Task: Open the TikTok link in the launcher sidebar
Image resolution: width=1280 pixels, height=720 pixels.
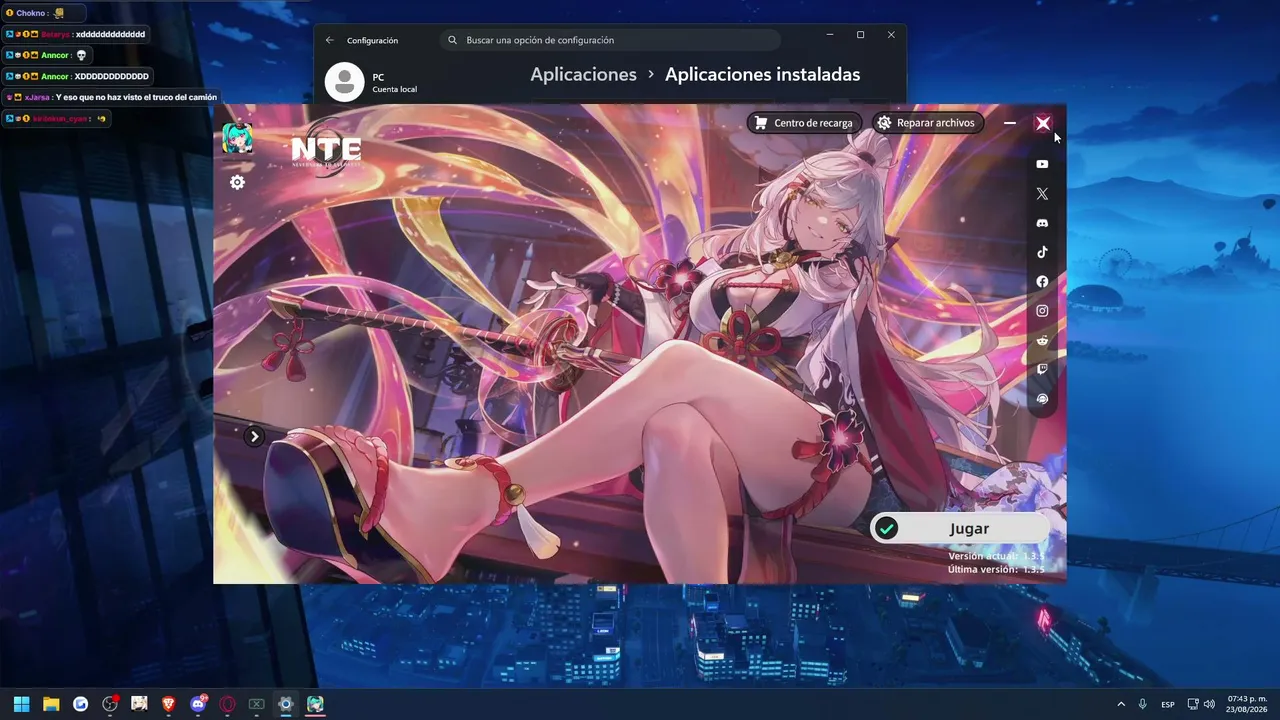Action: (x=1042, y=252)
